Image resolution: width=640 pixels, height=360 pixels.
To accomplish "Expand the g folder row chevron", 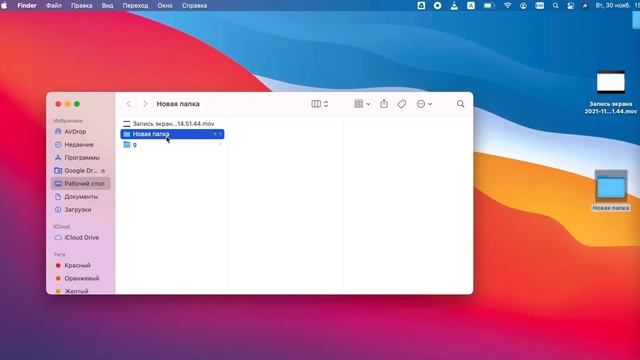I will (220, 144).
